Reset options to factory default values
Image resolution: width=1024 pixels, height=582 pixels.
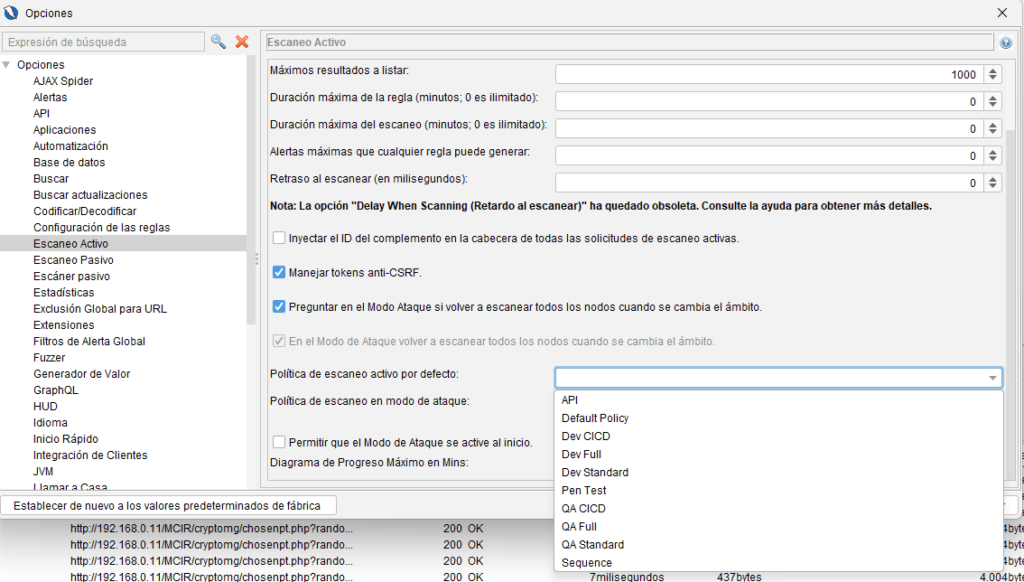[168, 505]
